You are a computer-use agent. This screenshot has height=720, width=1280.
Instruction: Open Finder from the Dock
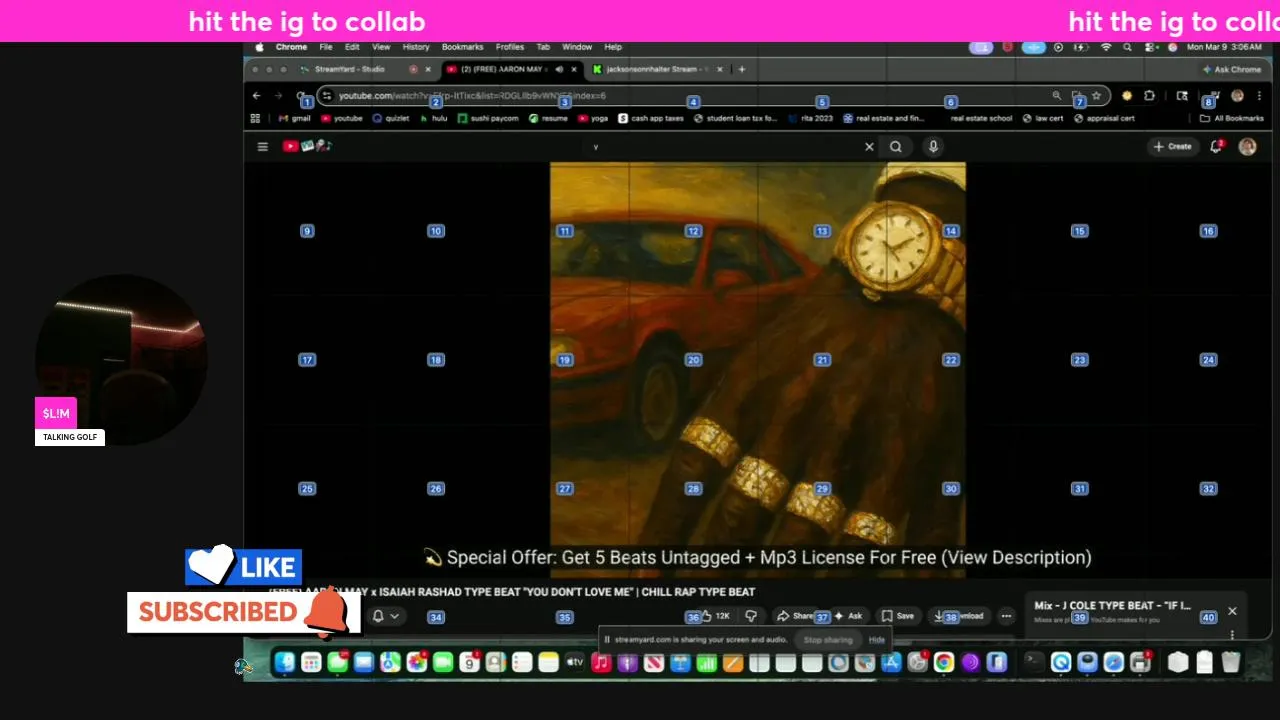(x=285, y=662)
